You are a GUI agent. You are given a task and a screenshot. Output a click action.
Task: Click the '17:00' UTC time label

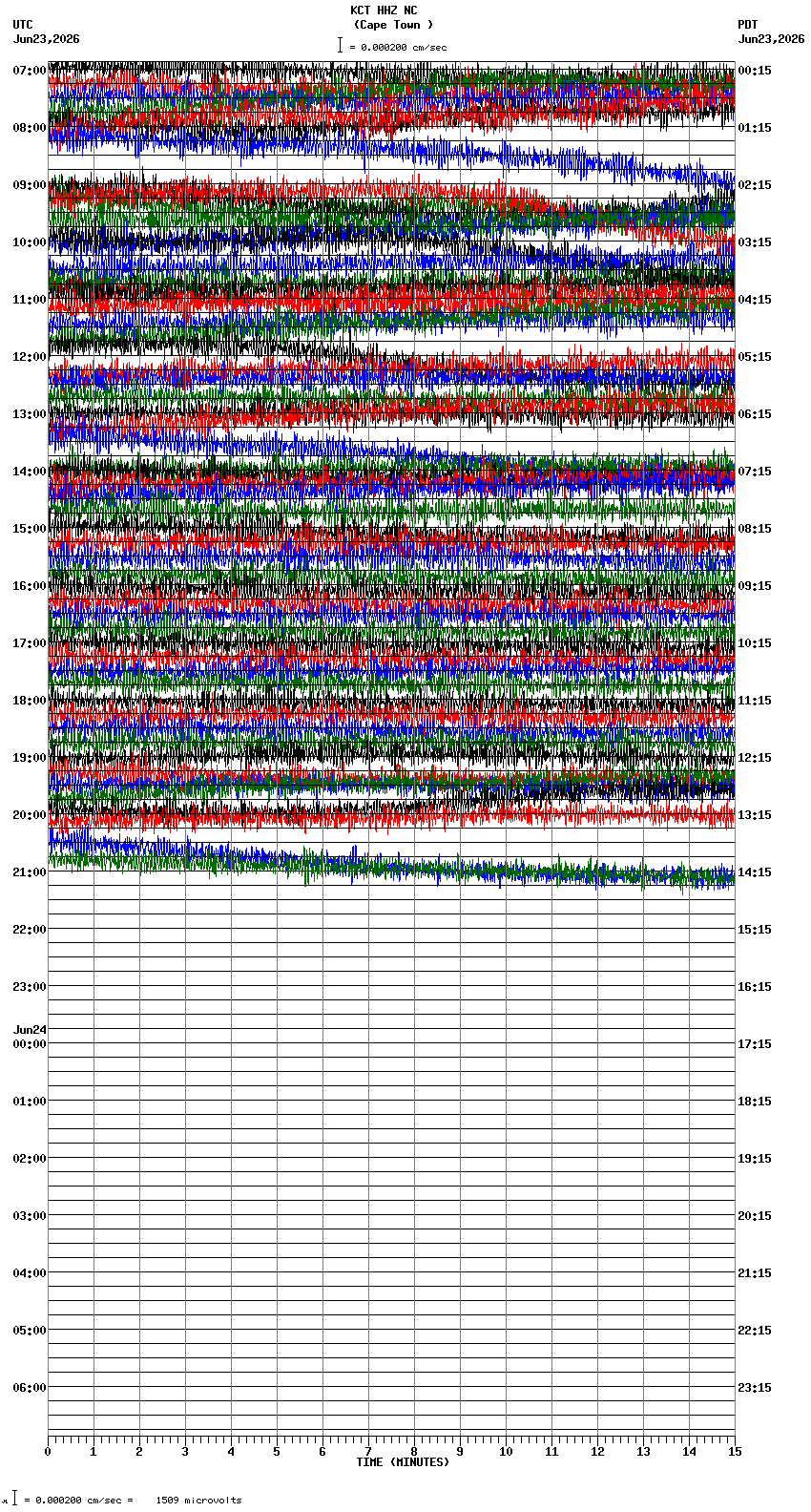29,643
